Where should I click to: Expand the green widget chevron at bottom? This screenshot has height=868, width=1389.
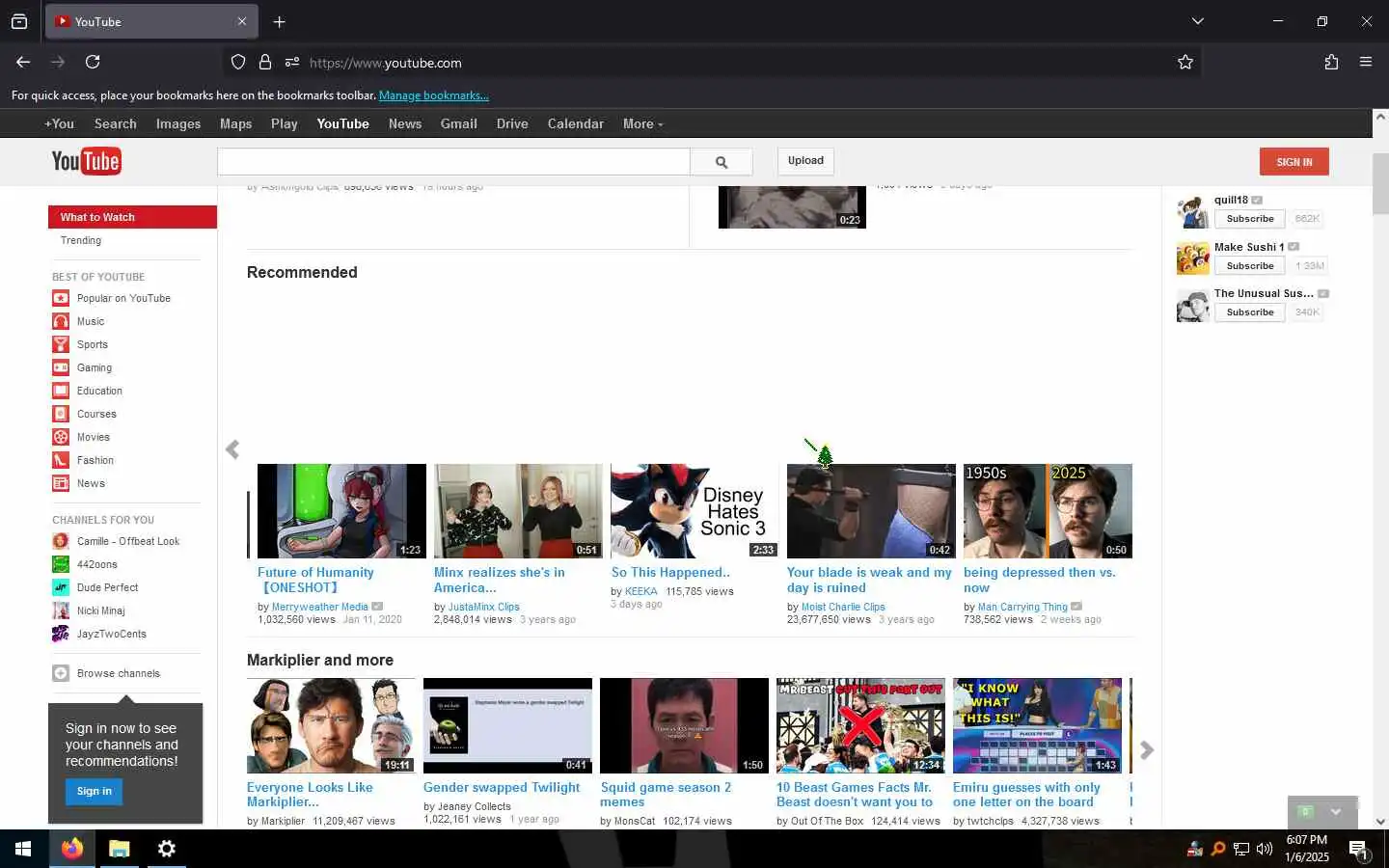point(1336,811)
